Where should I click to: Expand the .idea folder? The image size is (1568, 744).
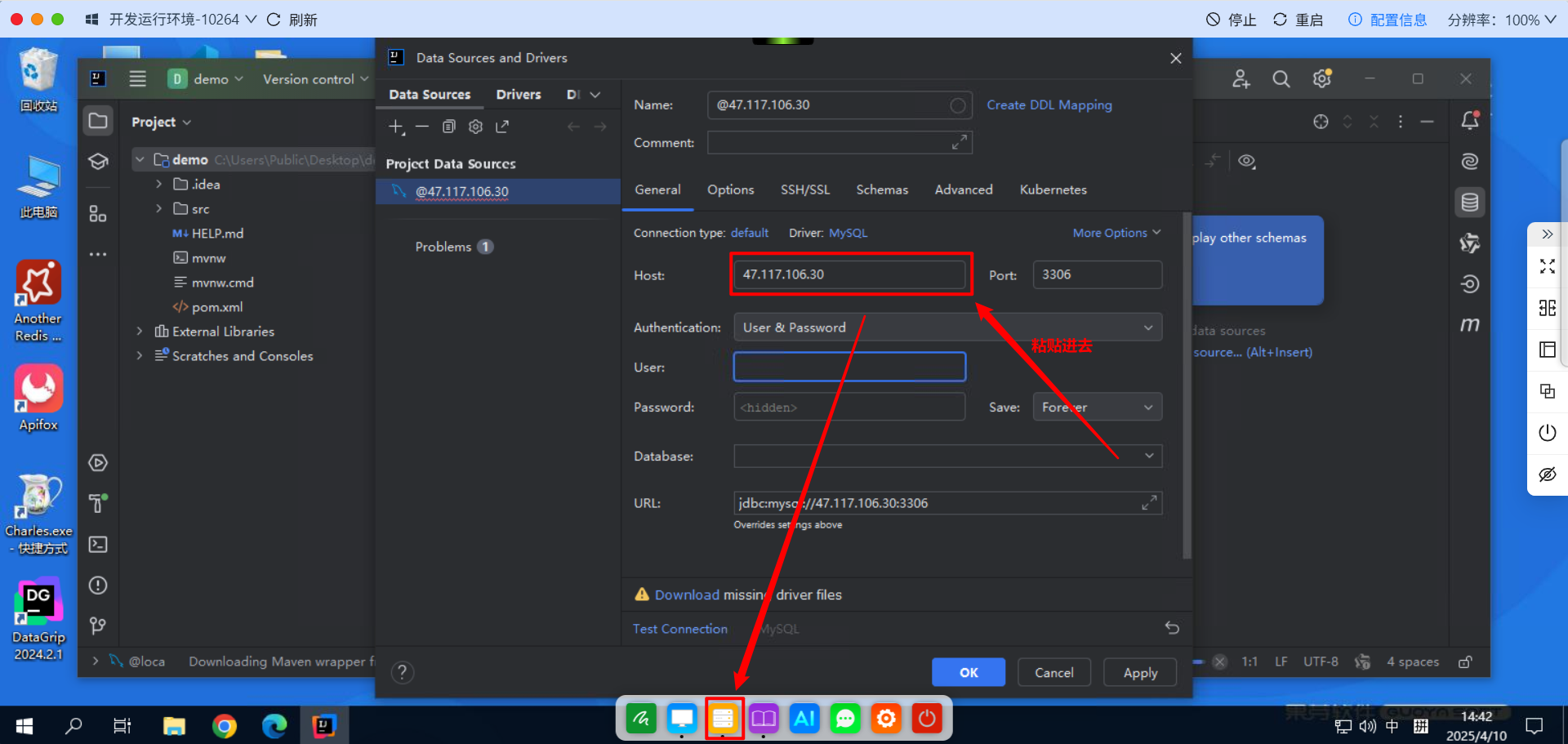point(159,185)
